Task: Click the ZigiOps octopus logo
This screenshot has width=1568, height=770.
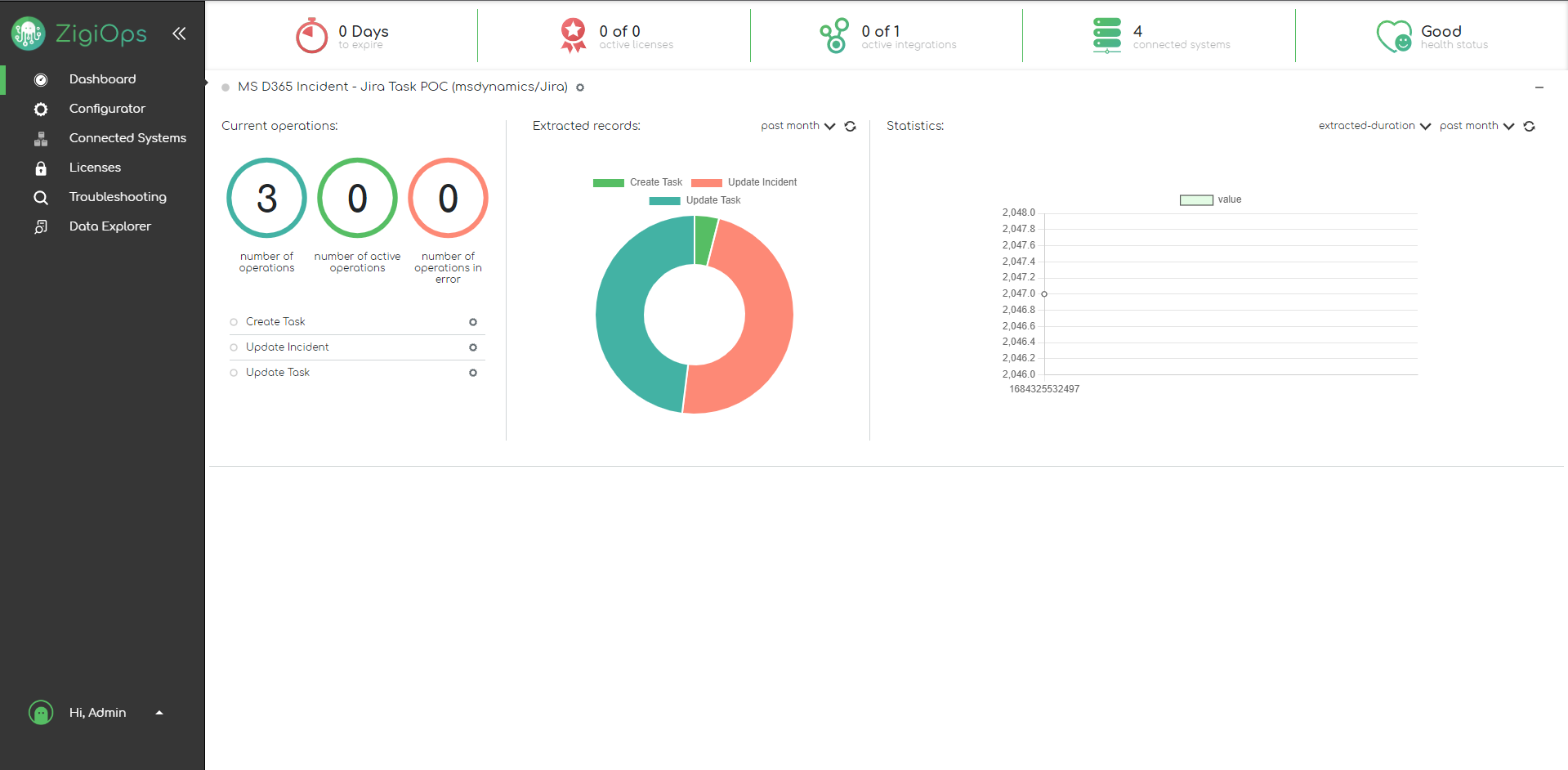Action: coord(28,34)
